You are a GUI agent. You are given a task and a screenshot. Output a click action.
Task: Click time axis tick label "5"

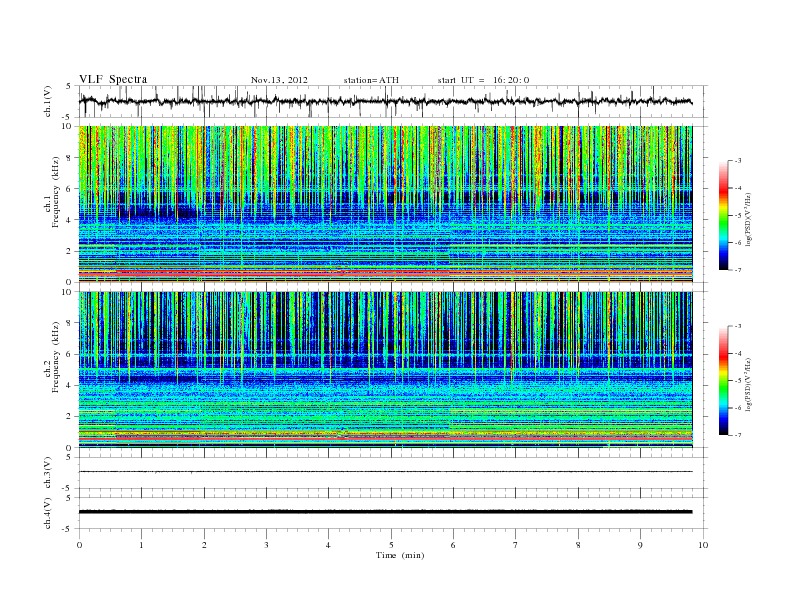click(x=391, y=545)
